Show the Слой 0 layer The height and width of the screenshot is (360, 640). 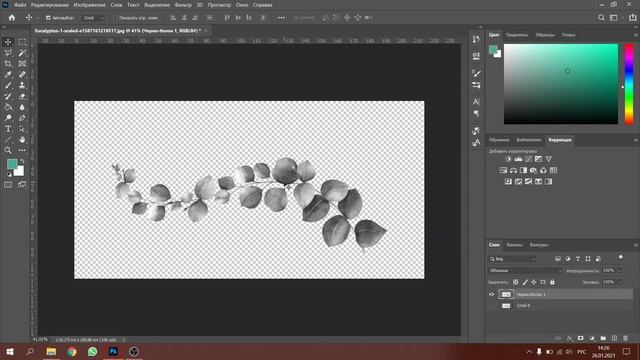click(491, 305)
